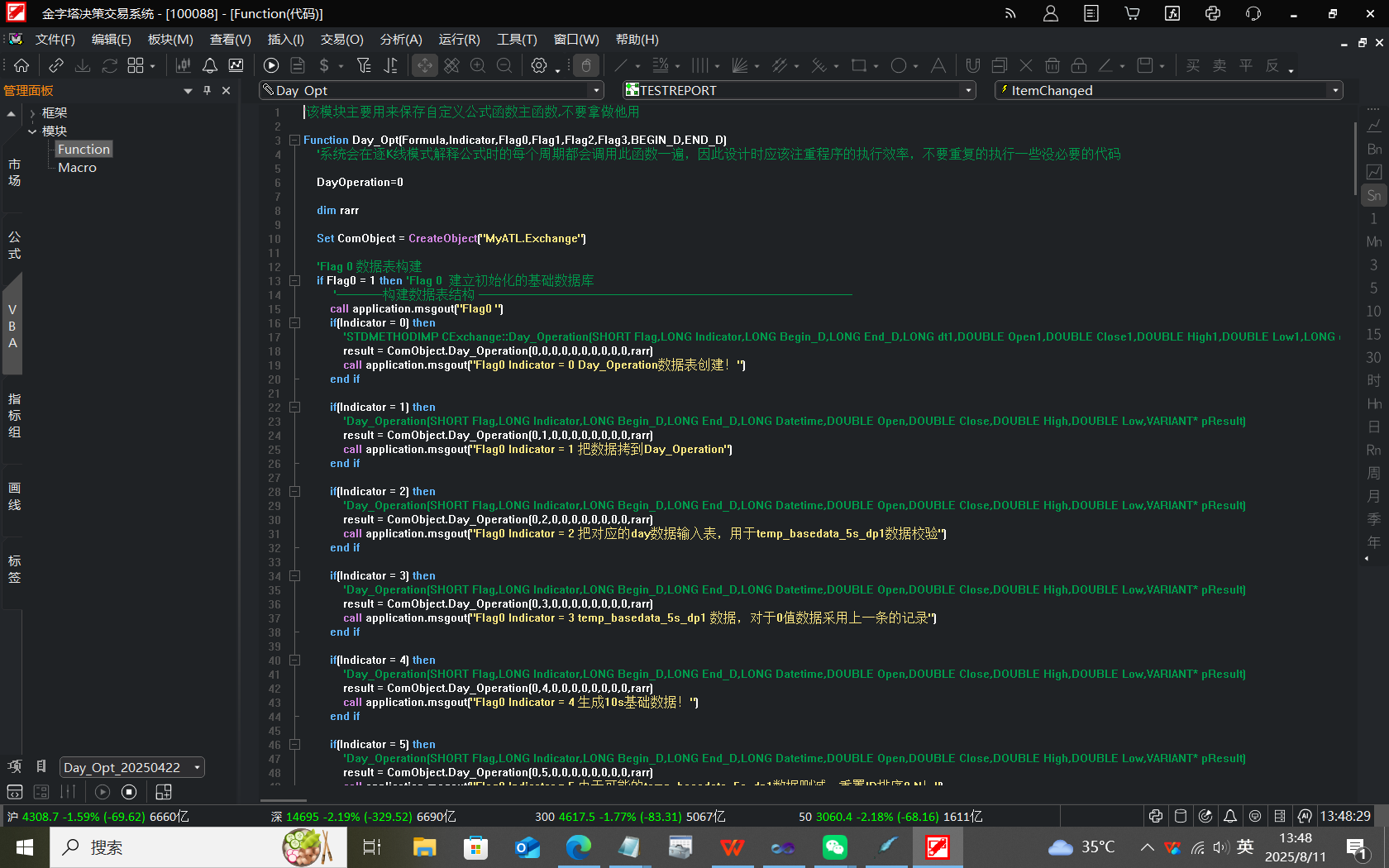Click the sell 卖 button
The height and width of the screenshot is (868, 1389).
tap(1220, 65)
